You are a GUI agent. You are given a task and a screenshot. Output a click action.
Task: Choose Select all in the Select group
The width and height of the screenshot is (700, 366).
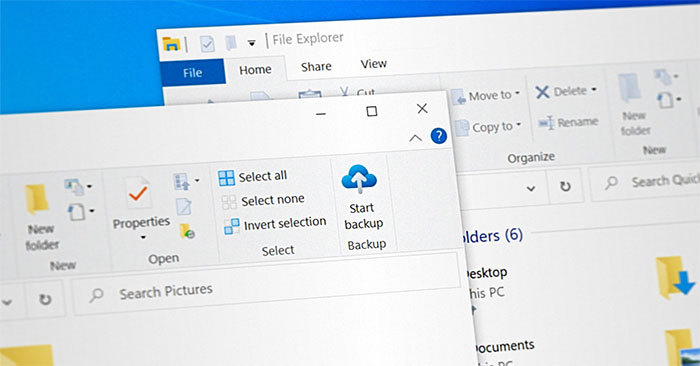253,177
